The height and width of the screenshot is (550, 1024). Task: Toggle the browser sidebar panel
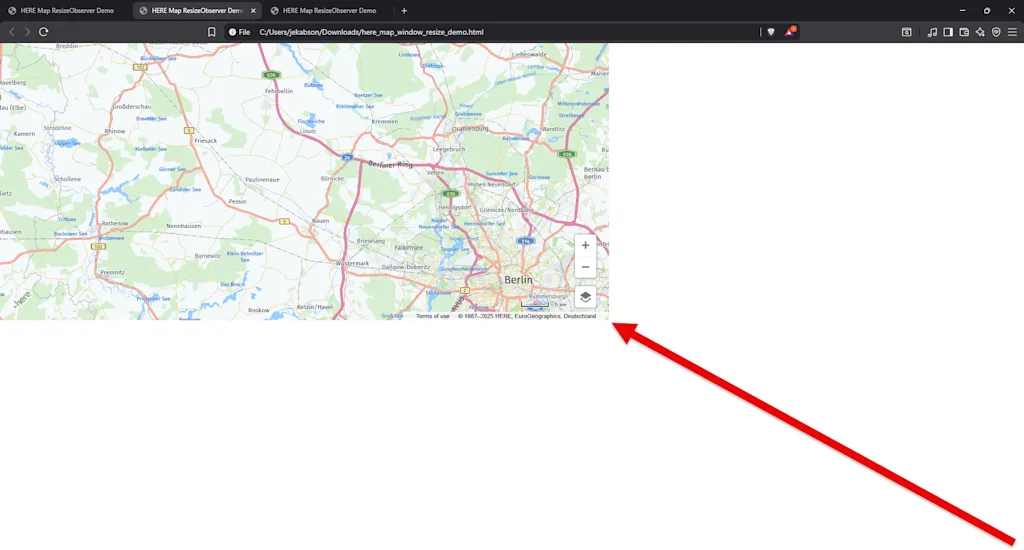(x=948, y=32)
